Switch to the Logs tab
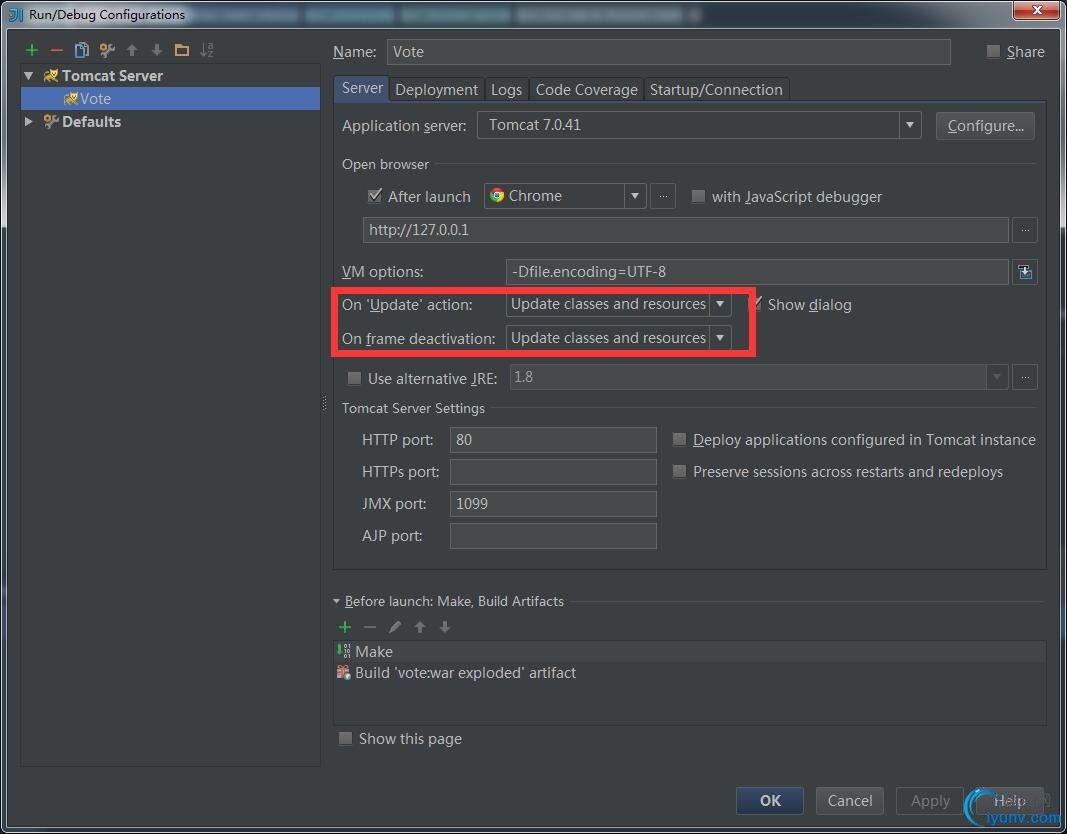 pyautogui.click(x=506, y=90)
